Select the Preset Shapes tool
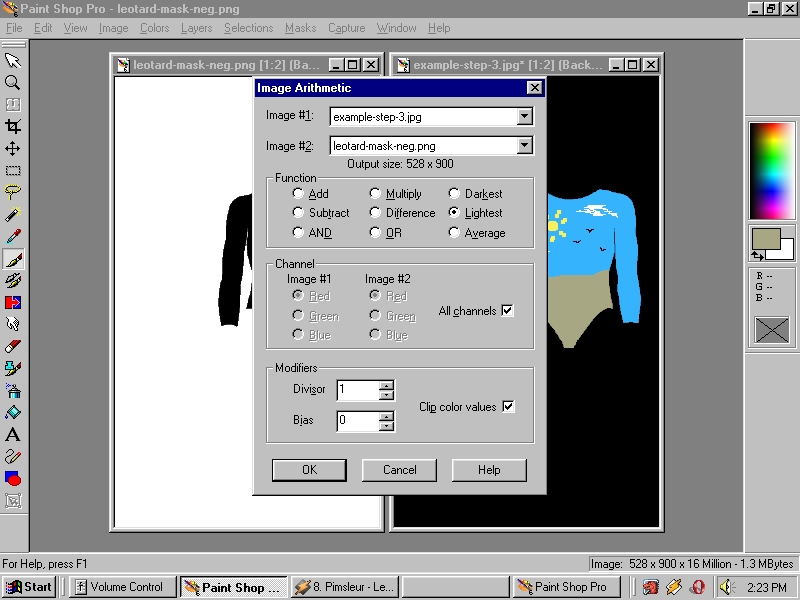The height and width of the screenshot is (600, 800). [13, 479]
